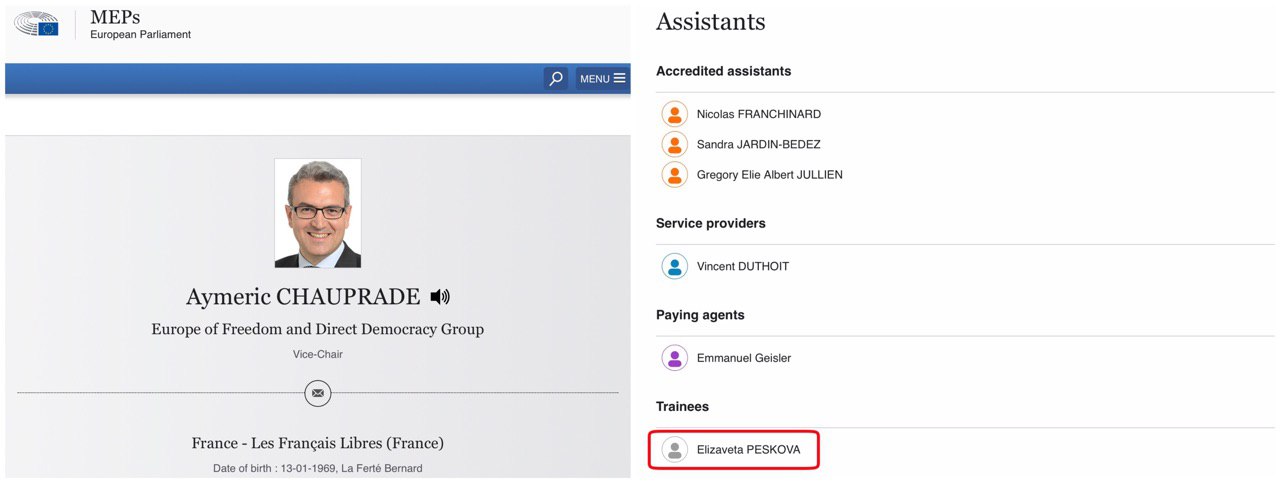Select the name Vincent DUTHOIT
Viewport: 1280px width, 483px height.
tap(743, 267)
